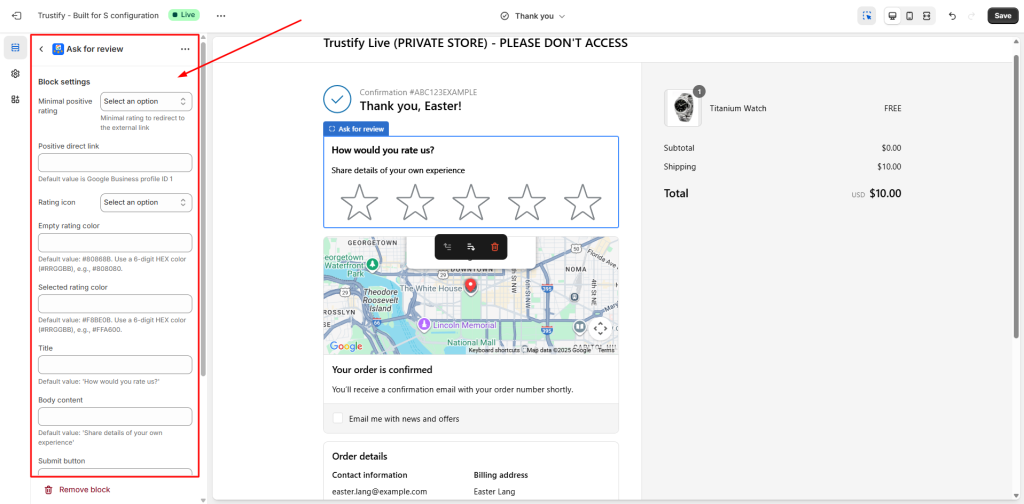The image size is (1024, 504).
Task: Open Rating icon dropdown
Action: (x=146, y=202)
